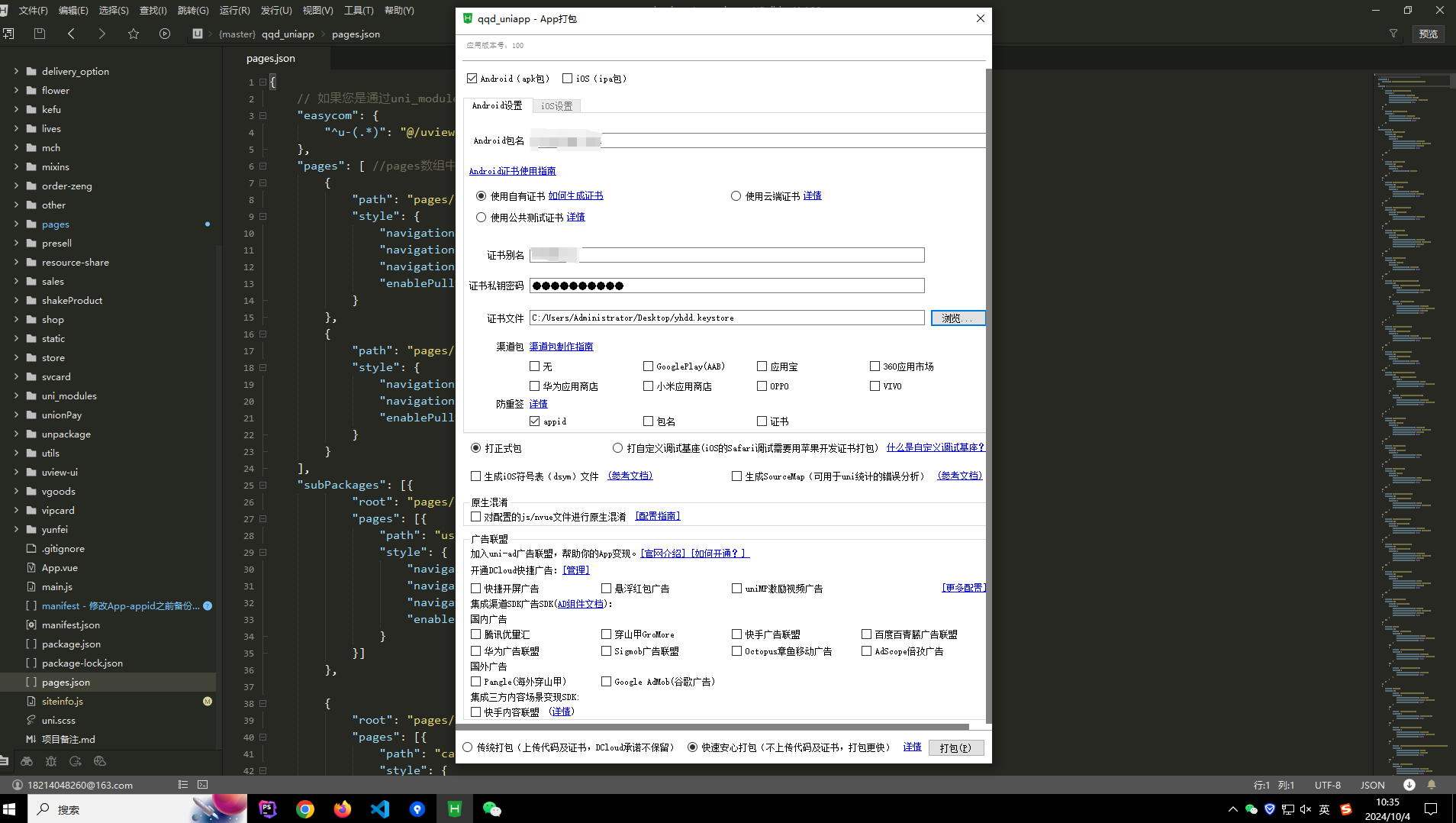
Task: Click the binoculars search icon in the bottom toolbar
Action: pyautogui.click(x=27, y=761)
